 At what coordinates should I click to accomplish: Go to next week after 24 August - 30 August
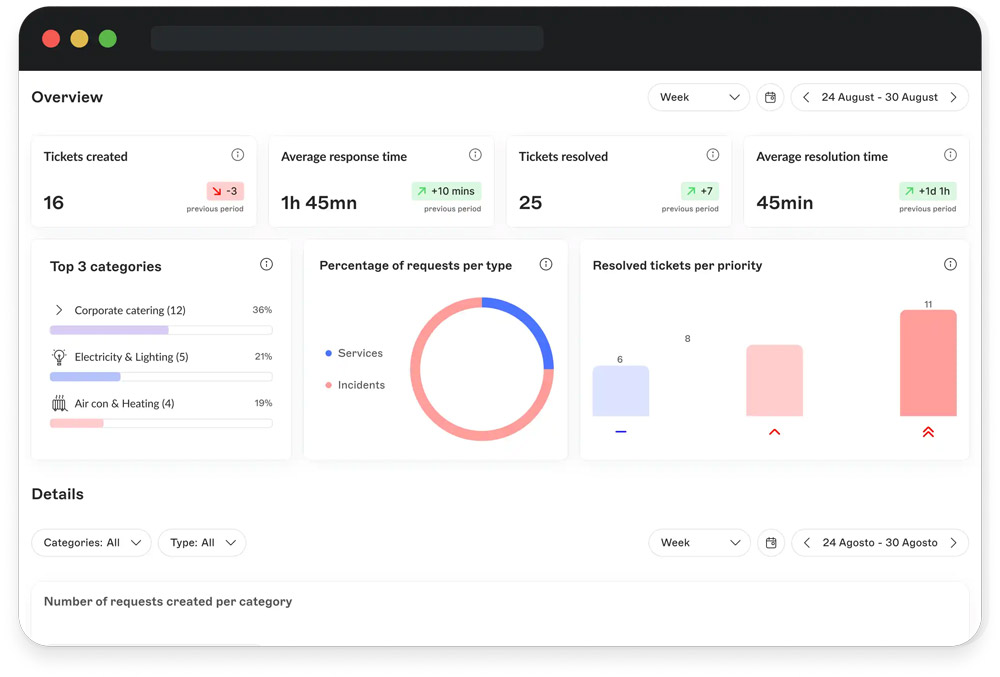pyautogui.click(x=953, y=97)
